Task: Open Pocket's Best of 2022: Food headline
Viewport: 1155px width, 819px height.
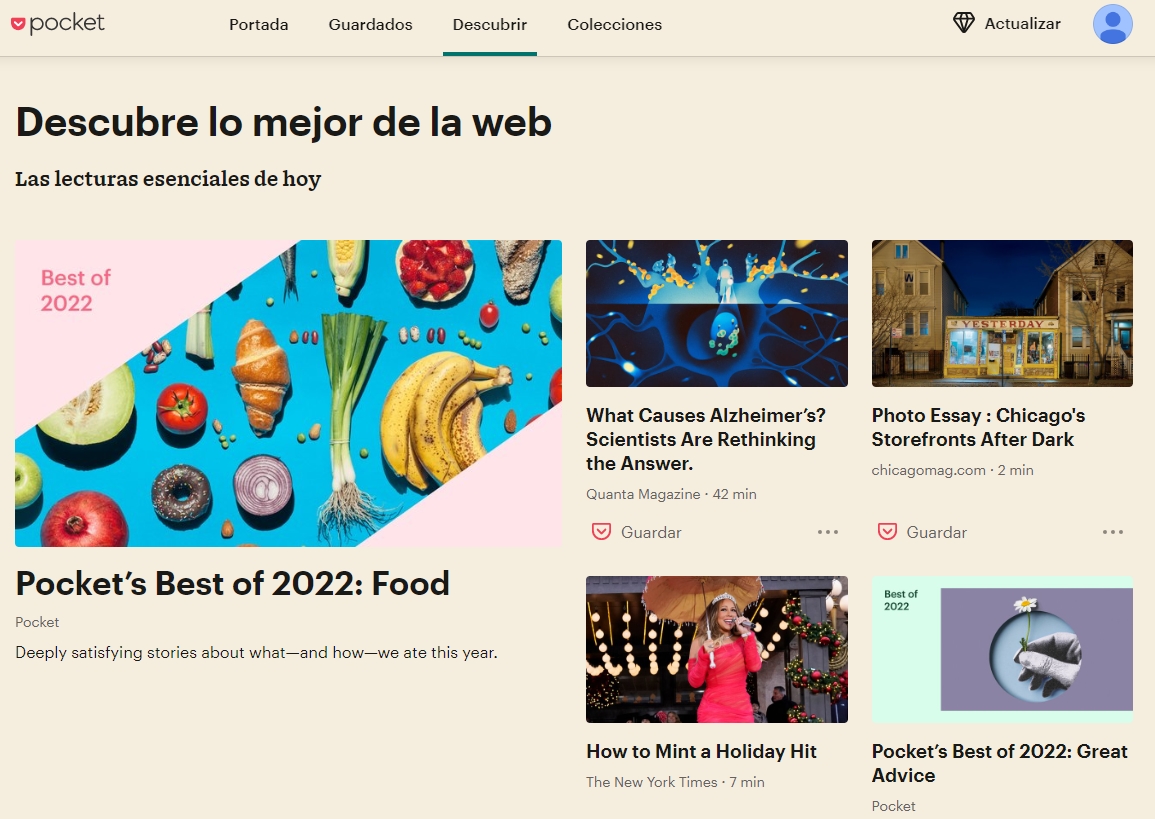Action: point(232,583)
